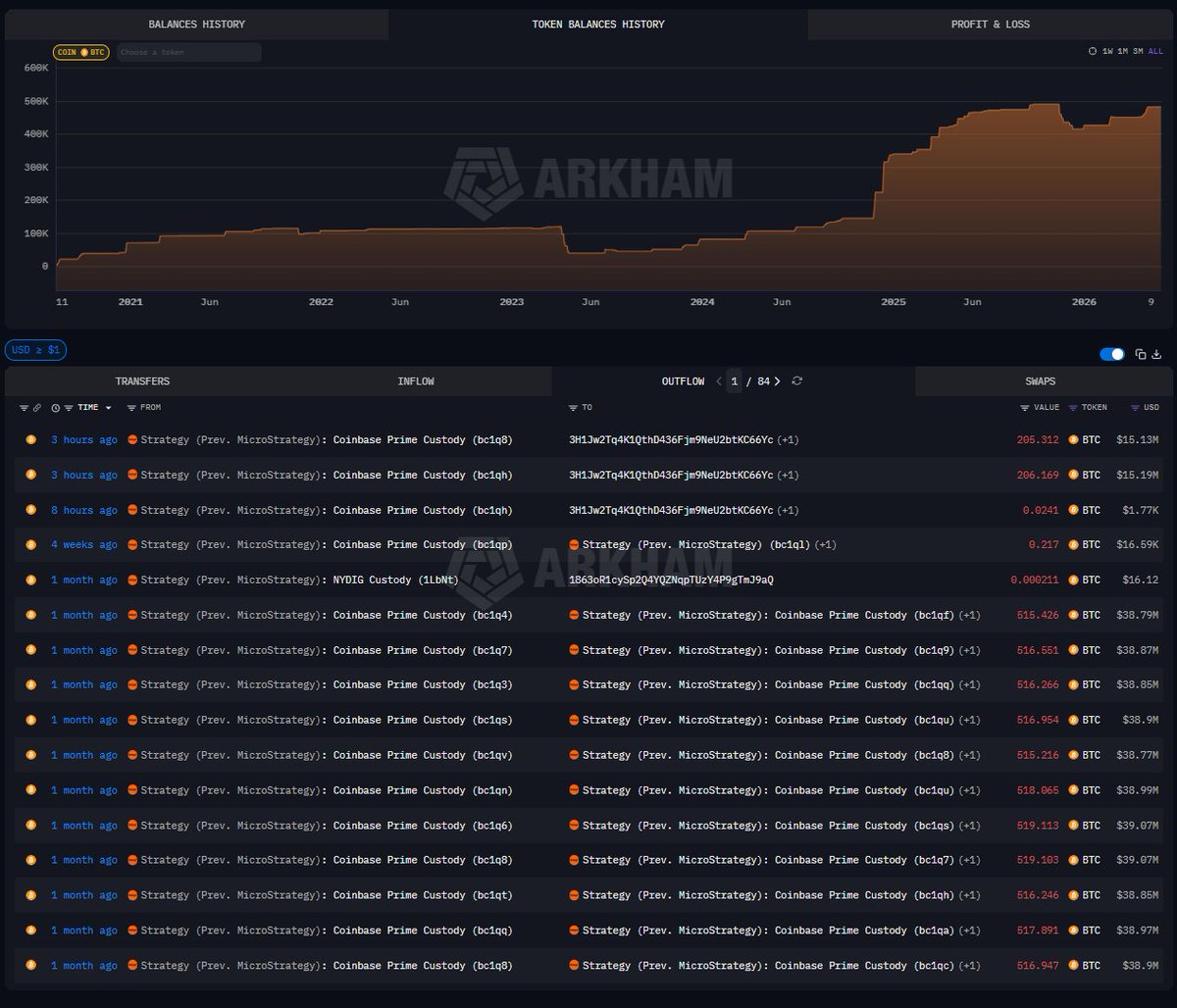Expand (+1) on the 205.312 BTC row
The height and width of the screenshot is (1008, 1177).
point(788,440)
